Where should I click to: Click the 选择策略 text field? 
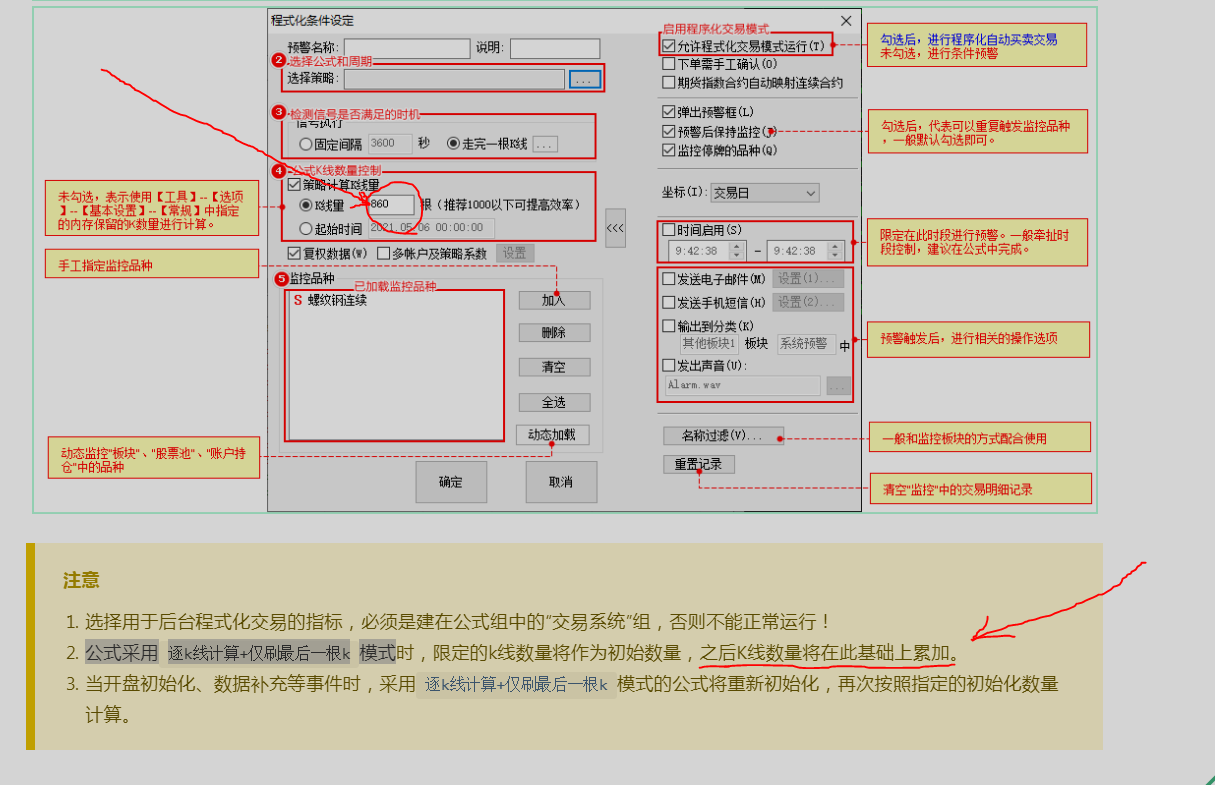[454, 78]
